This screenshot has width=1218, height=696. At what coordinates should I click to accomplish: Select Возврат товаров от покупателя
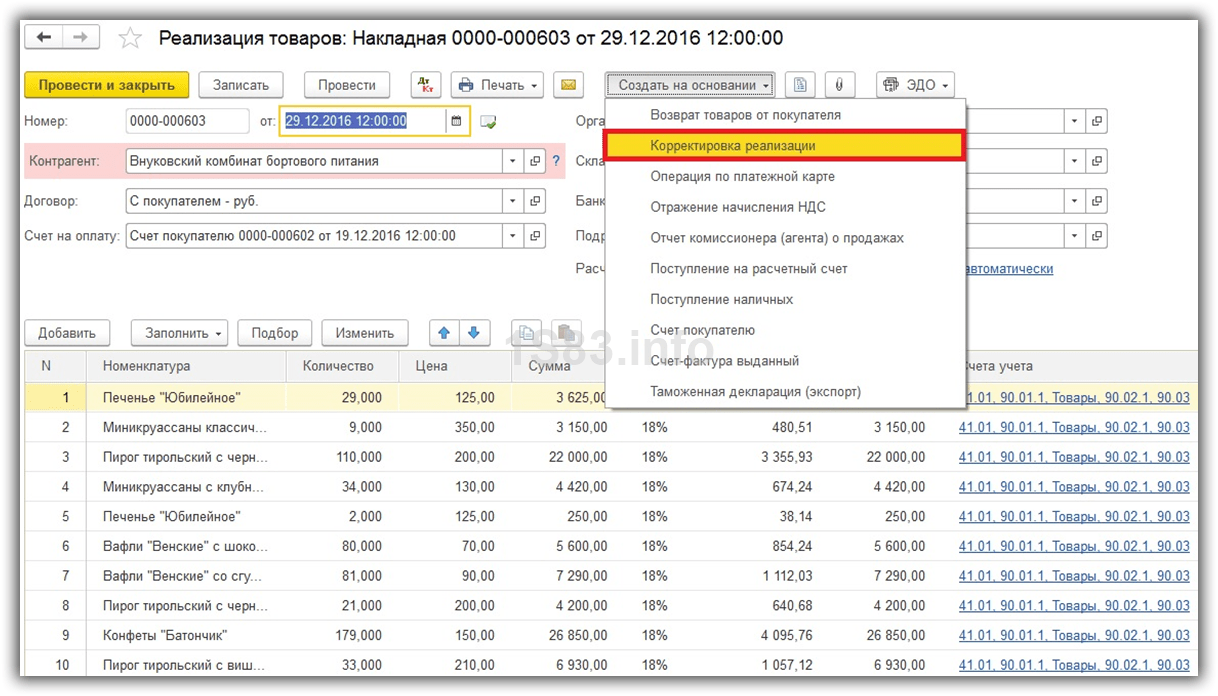pos(745,115)
